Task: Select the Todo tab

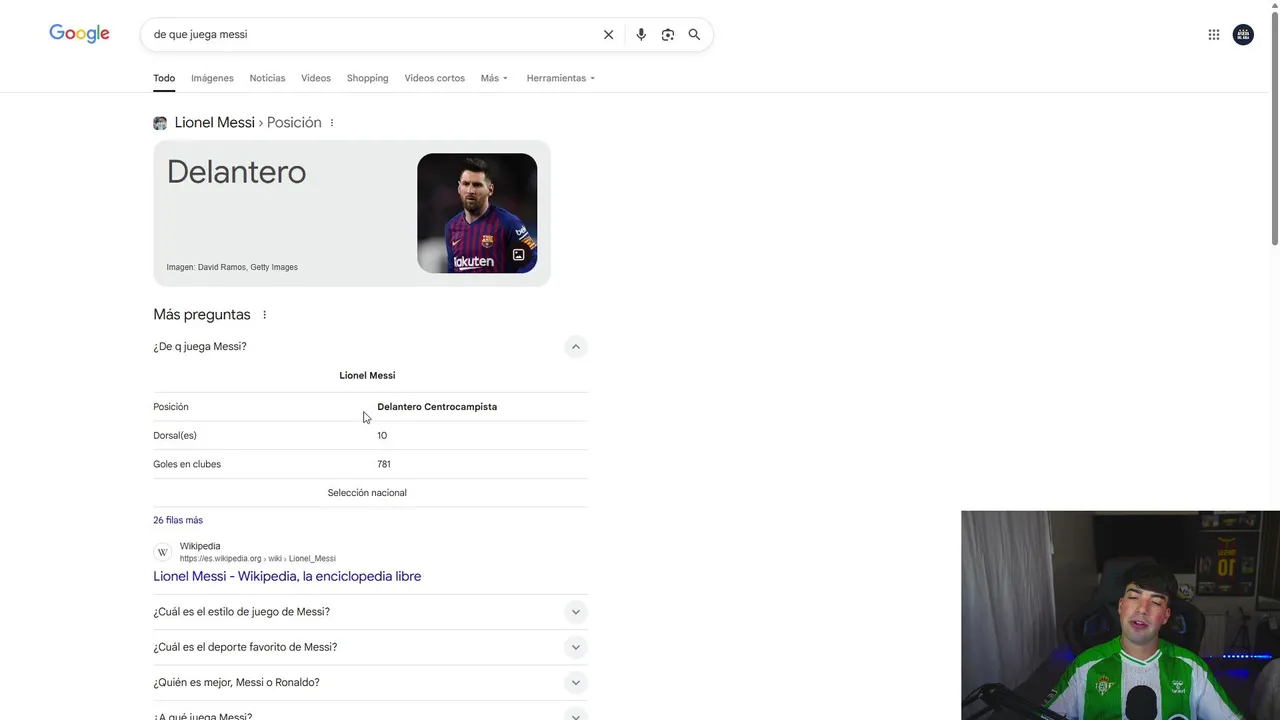Action: coord(164,78)
